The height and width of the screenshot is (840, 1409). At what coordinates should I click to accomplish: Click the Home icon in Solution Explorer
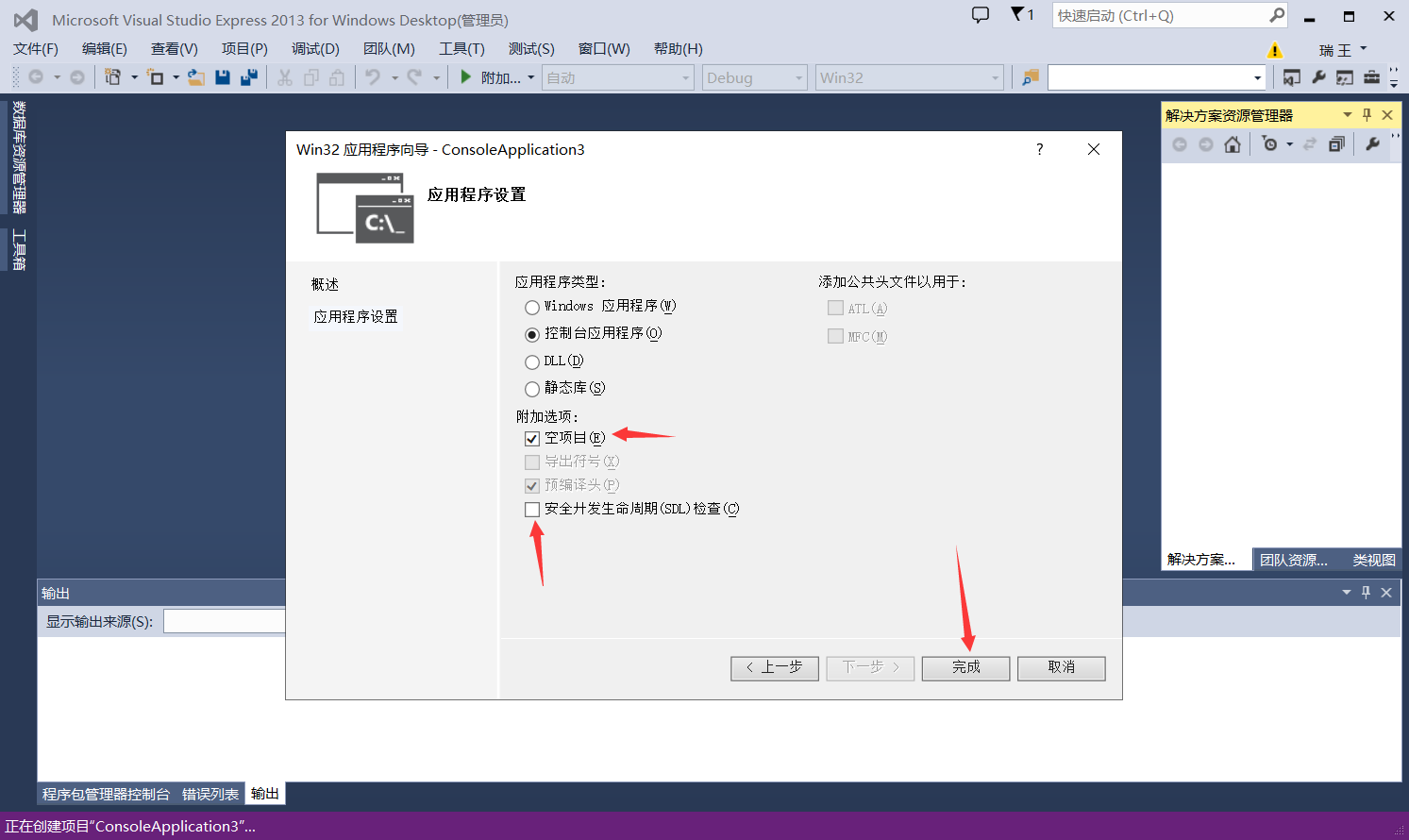tap(1233, 144)
